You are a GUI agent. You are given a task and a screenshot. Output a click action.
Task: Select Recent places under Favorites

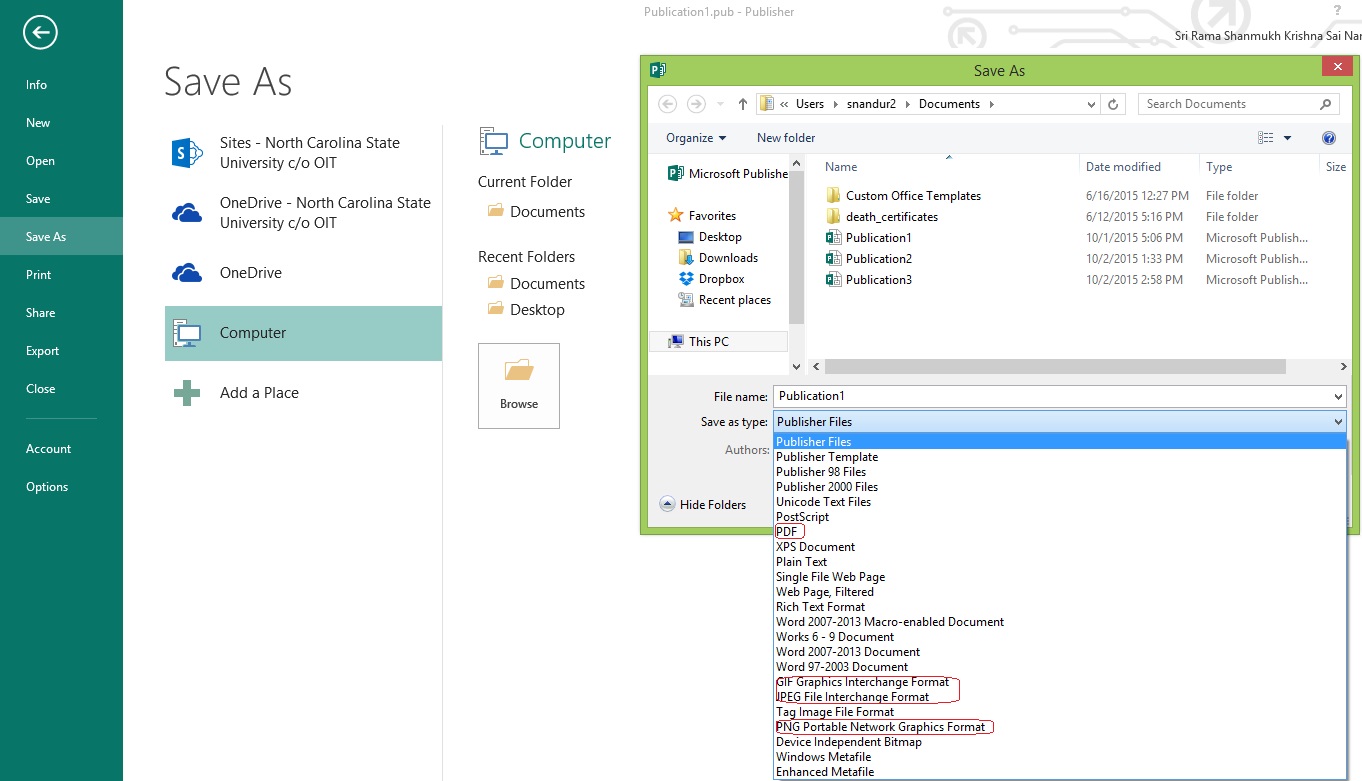click(724, 300)
